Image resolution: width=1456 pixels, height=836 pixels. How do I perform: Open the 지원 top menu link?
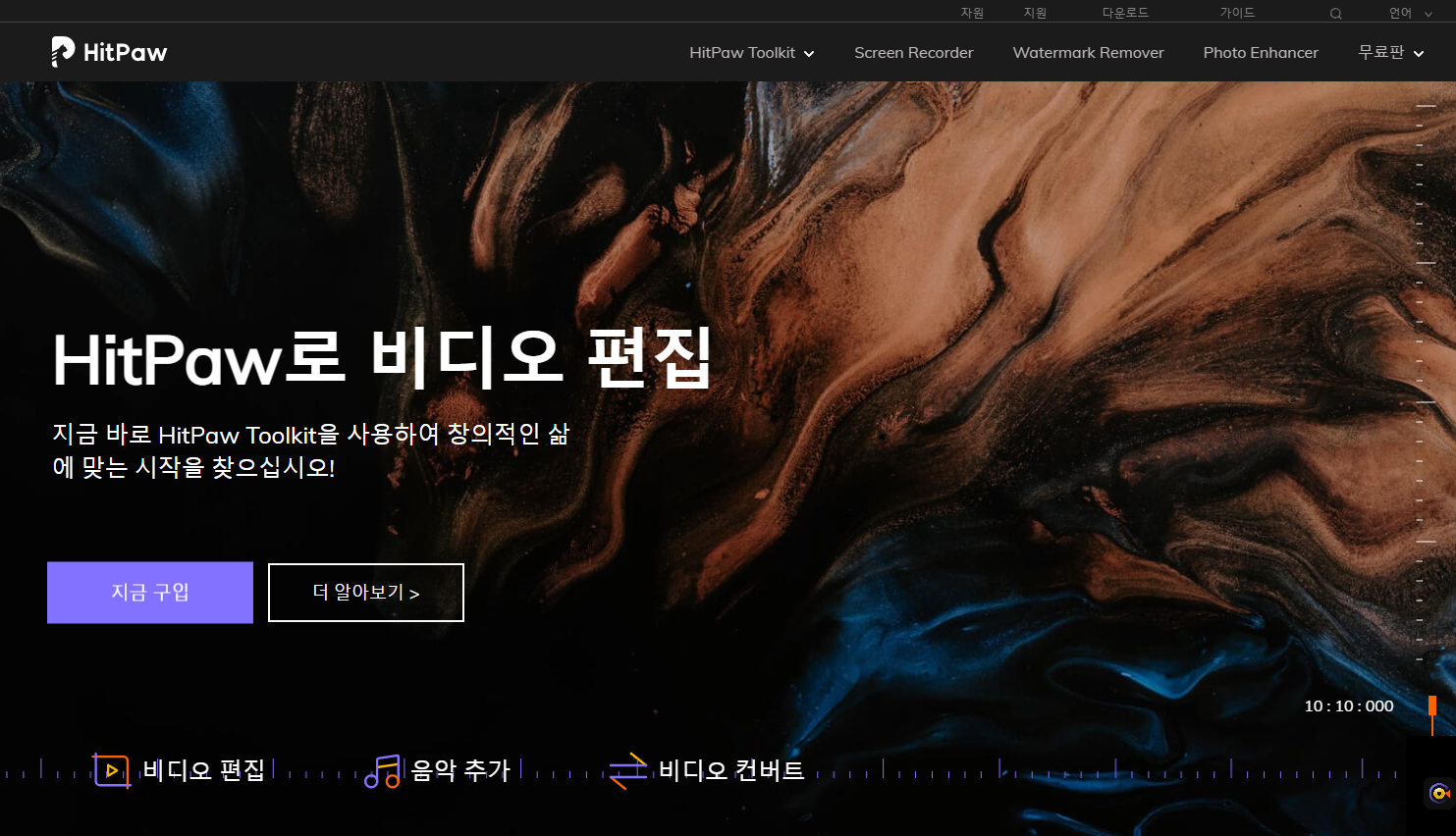1035,13
